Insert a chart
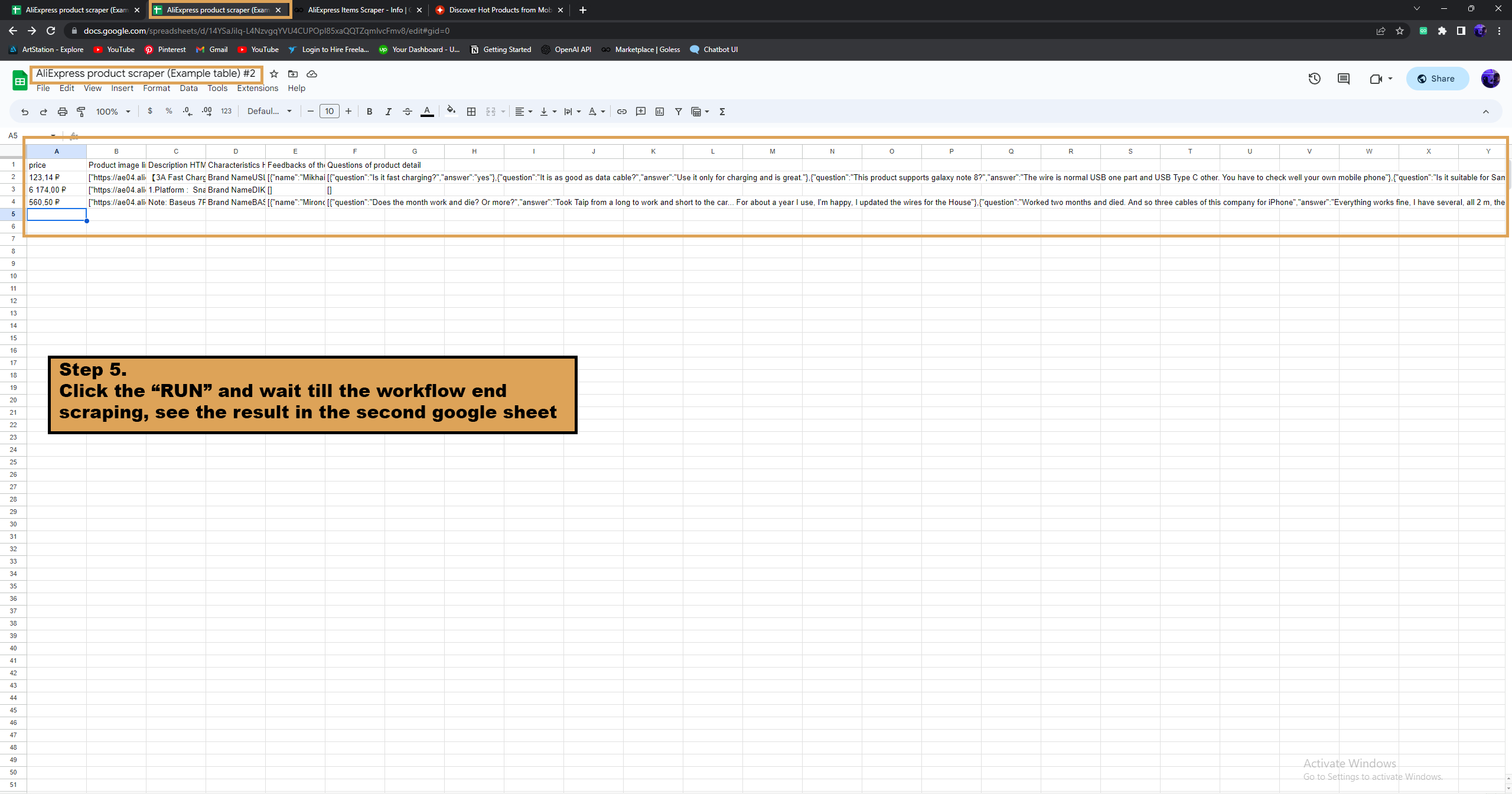1512x794 pixels. [x=660, y=112]
